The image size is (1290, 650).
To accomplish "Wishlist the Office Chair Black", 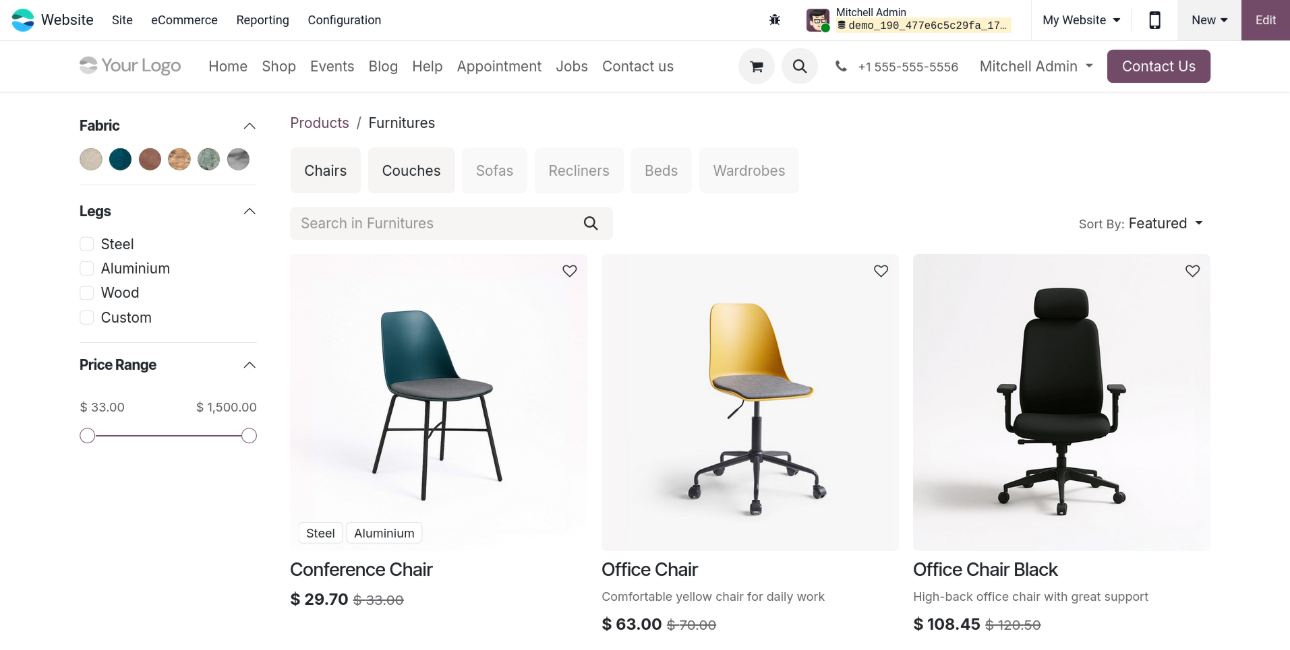I will pos(1192,271).
